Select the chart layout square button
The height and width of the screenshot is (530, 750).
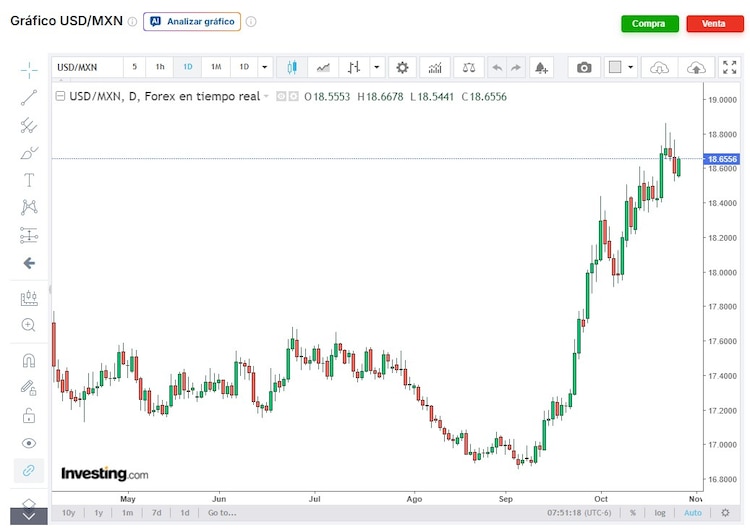tap(615, 67)
